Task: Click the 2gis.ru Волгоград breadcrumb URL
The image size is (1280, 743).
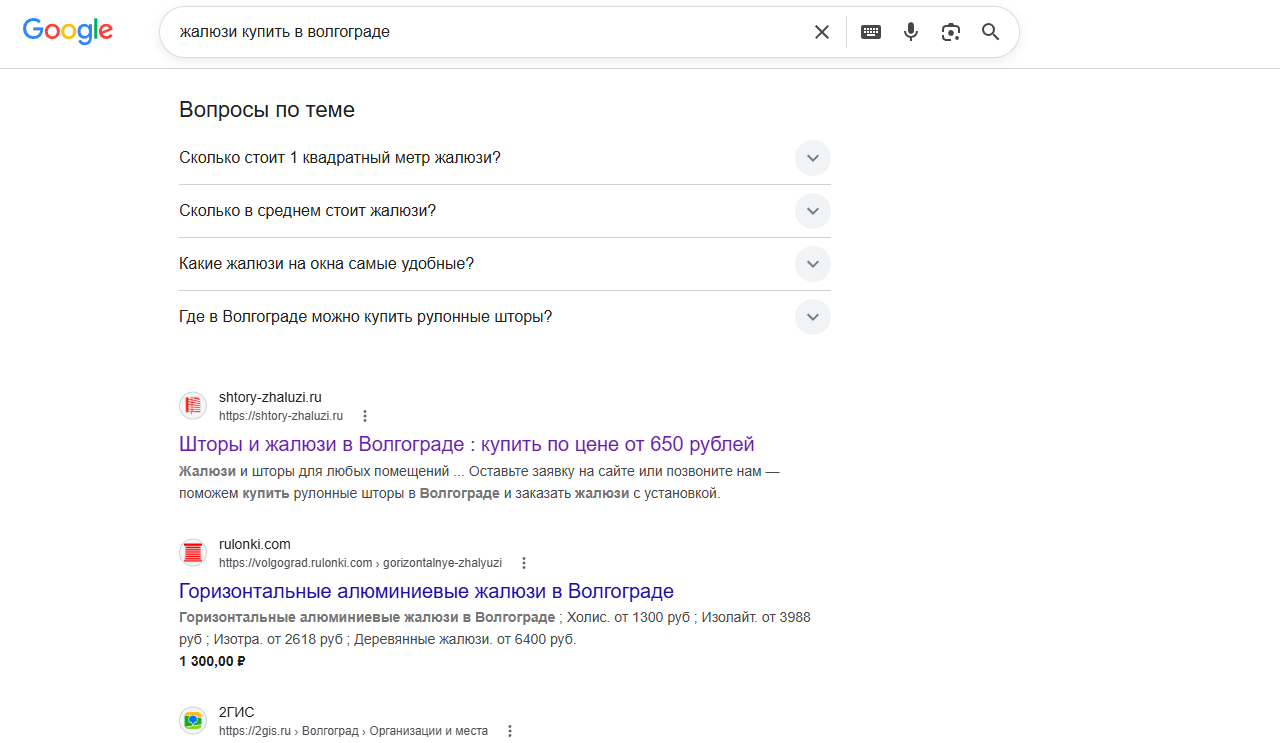Action: (353, 731)
